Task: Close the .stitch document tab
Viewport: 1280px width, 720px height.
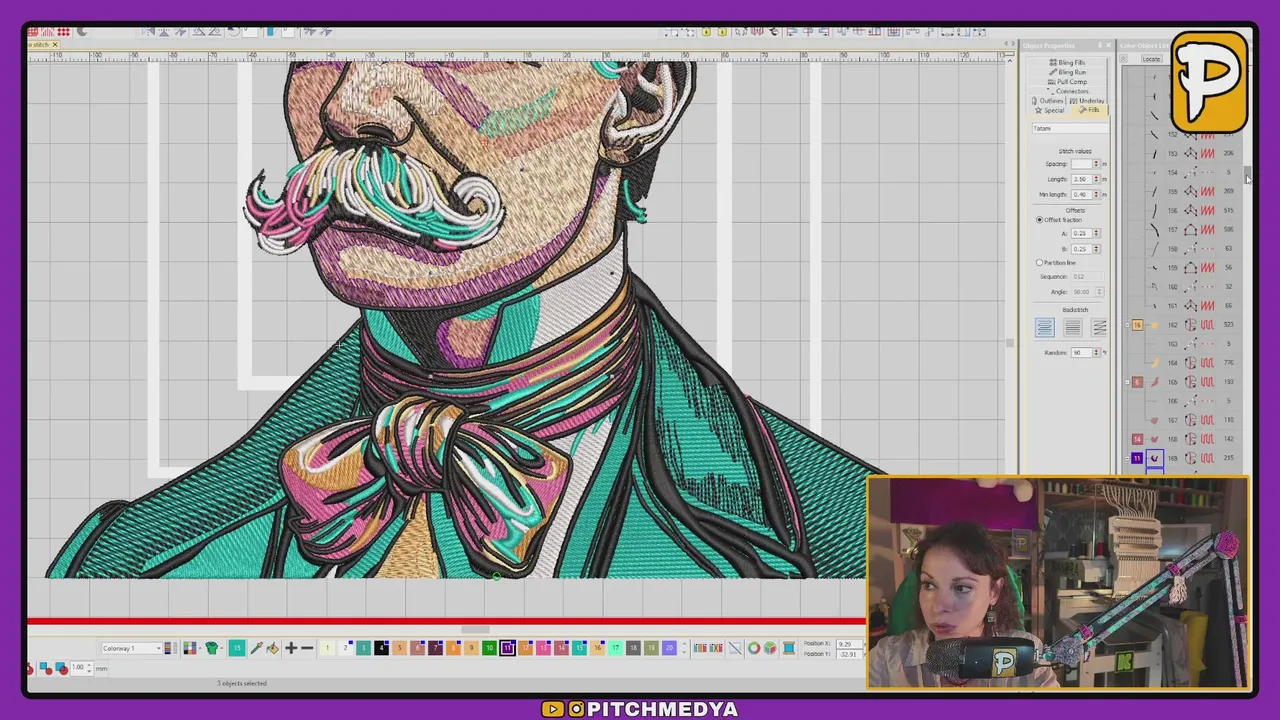Action: pos(55,45)
